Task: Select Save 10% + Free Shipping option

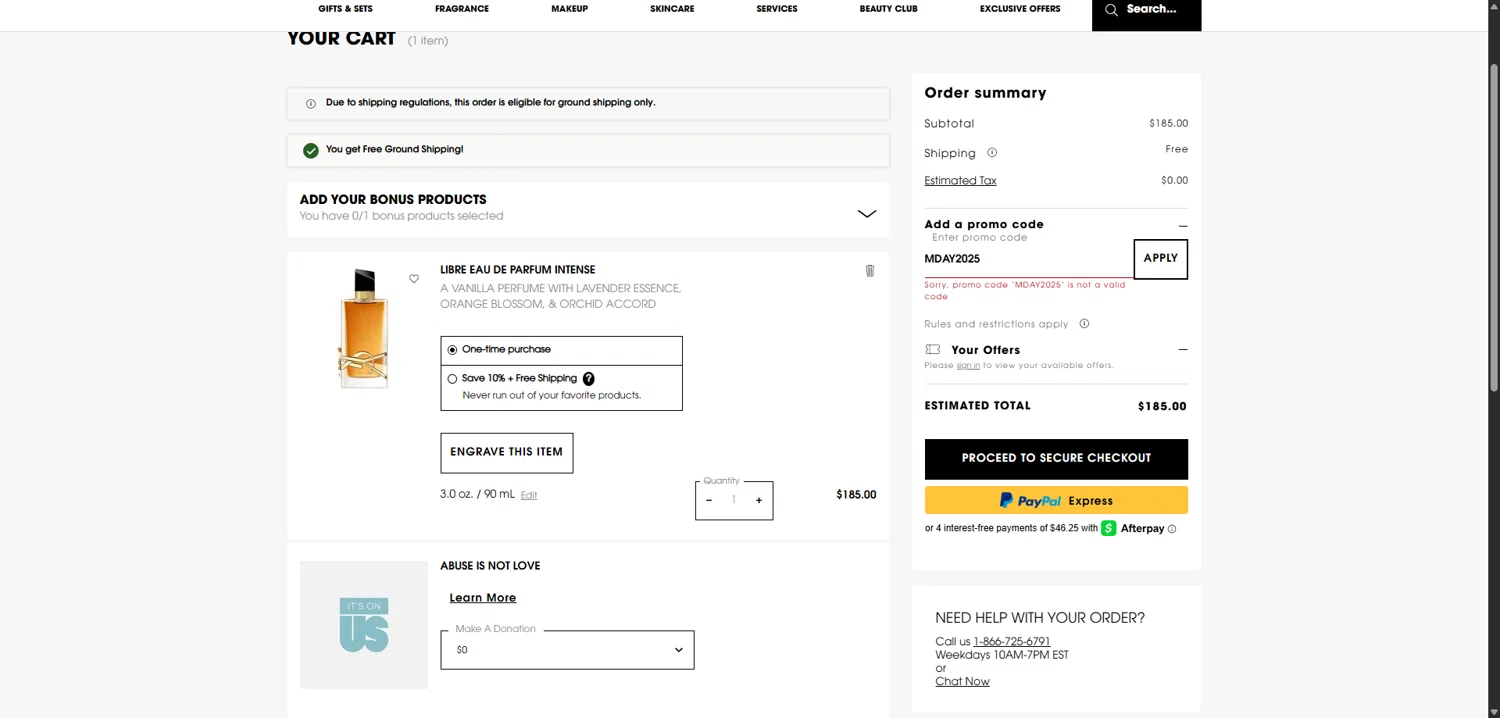Action: click(x=453, y=379)
